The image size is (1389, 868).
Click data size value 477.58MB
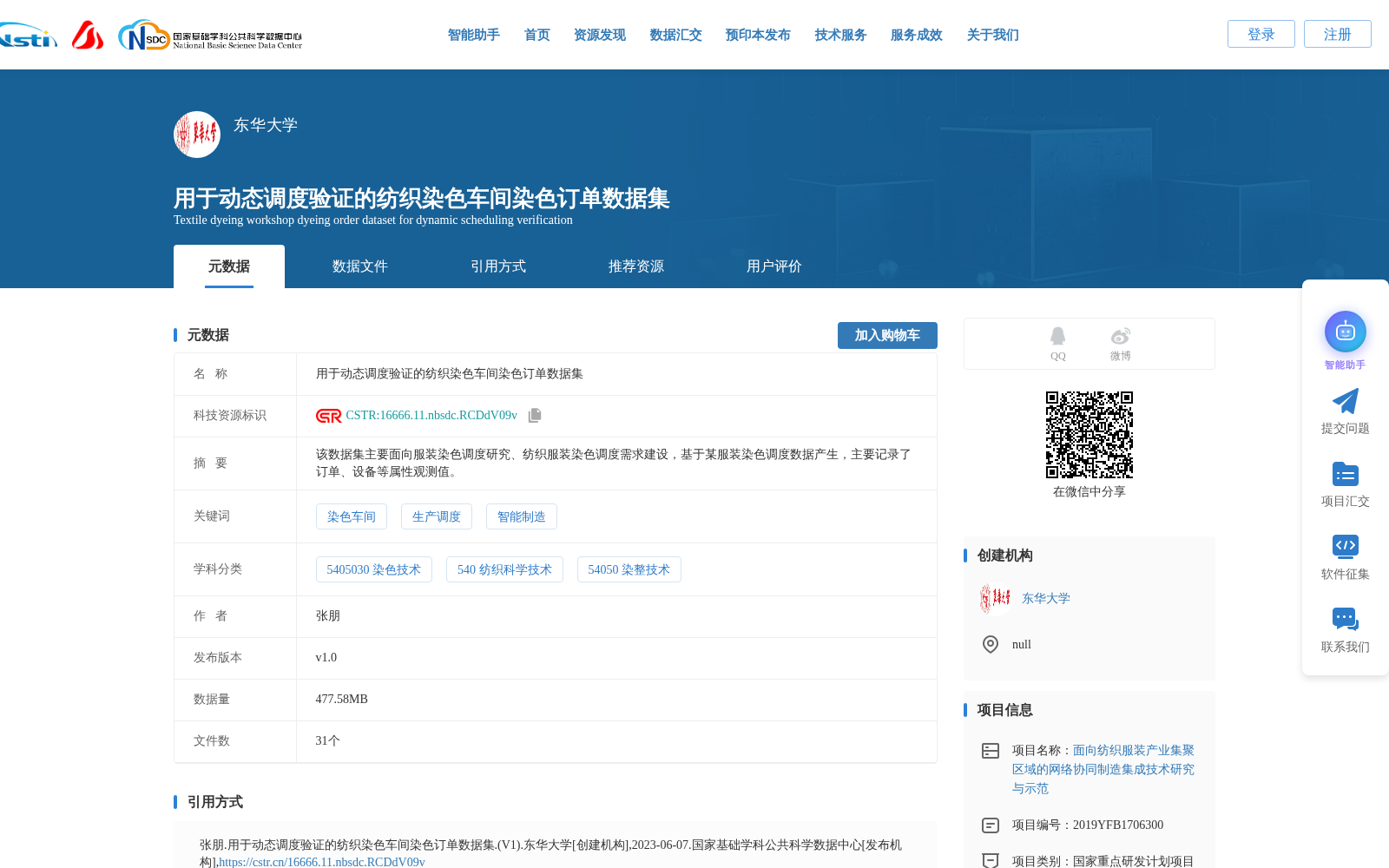click(342, 700)
